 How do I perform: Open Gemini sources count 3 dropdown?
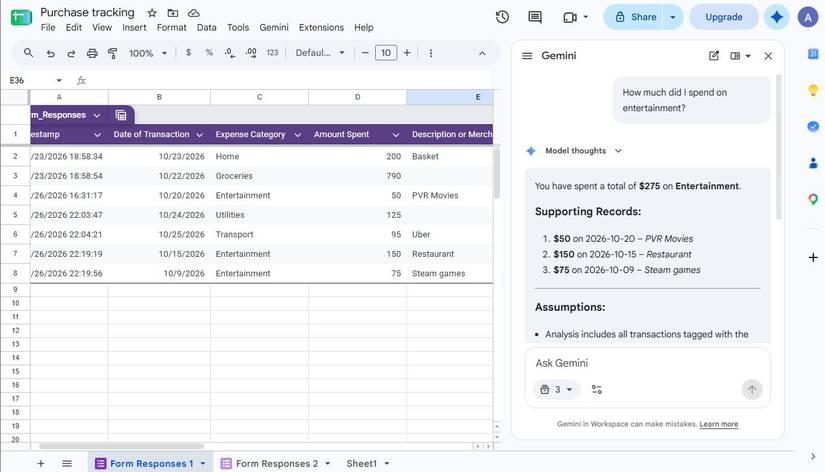[x=556, y=389]
